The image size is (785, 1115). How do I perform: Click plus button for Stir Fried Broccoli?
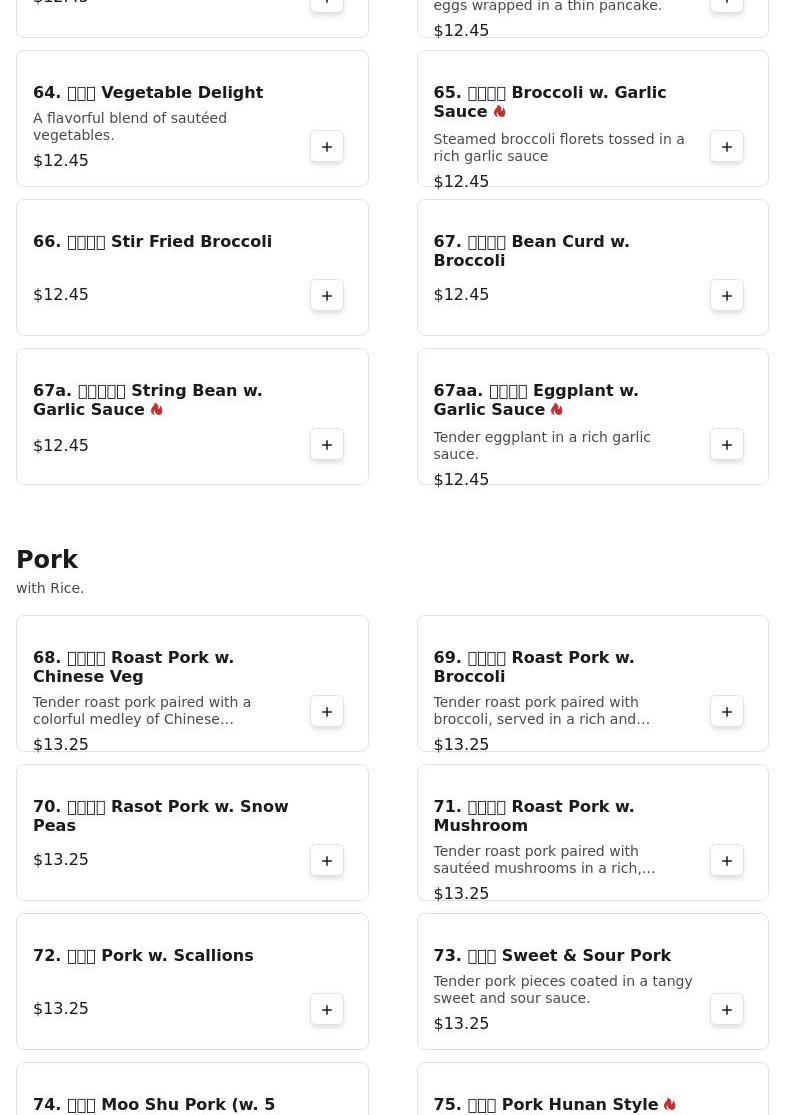[x=327, y=296]
